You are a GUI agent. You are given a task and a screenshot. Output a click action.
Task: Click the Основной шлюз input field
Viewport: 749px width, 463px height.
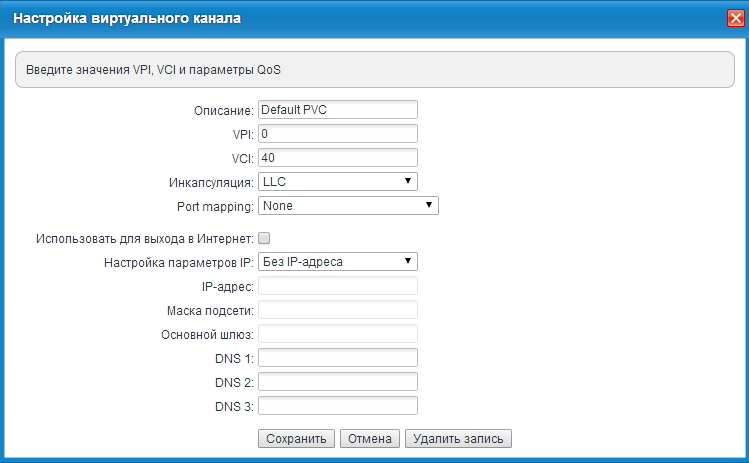point(337,334)
